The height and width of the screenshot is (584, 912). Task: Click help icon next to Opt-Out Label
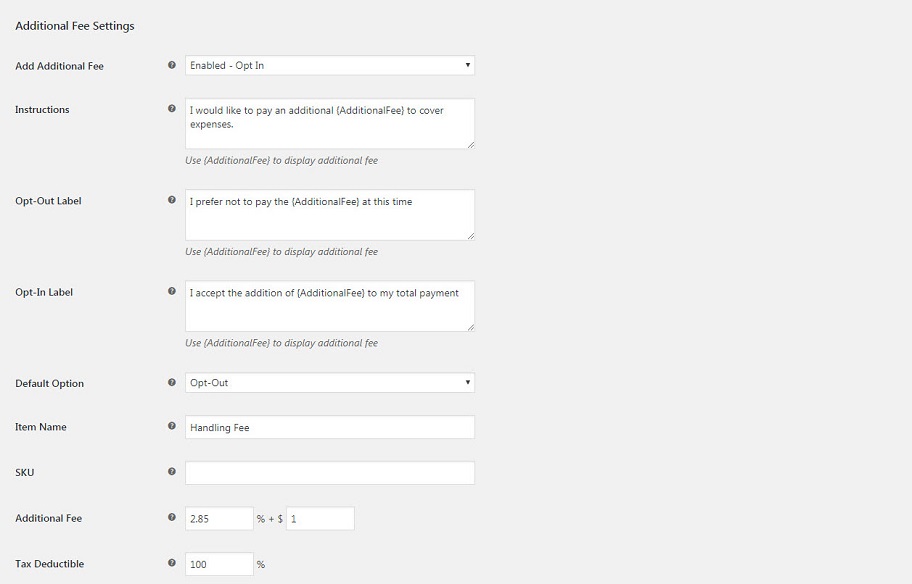click(x=172, y=200)
